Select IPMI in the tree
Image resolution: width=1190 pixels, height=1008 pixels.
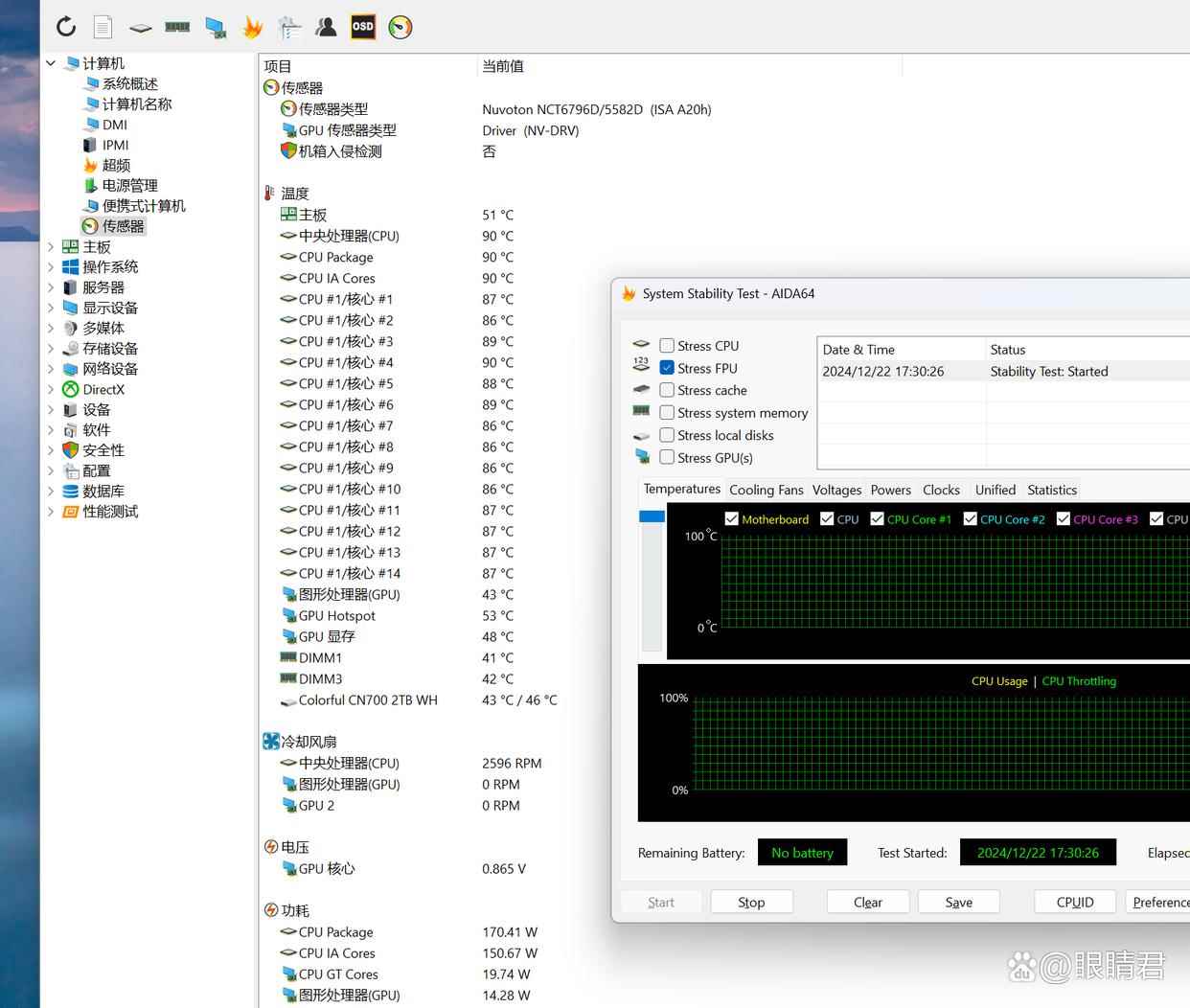pyautogui.click(x=116, y=145)
